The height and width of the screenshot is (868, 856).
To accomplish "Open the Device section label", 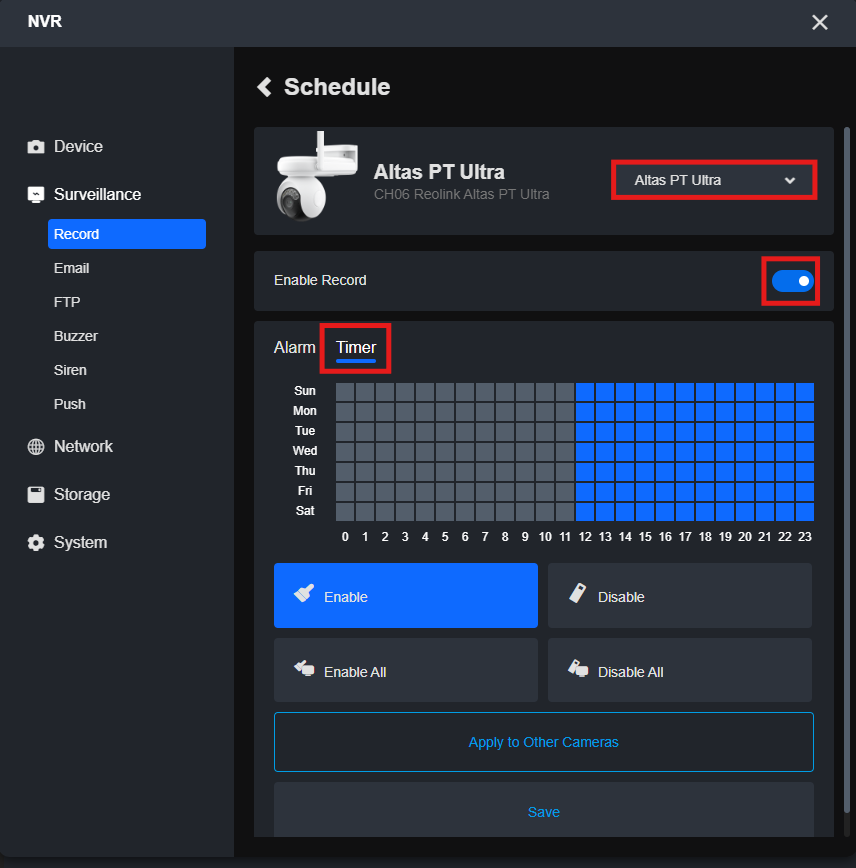I will pyautogui.click(x=78, y=147).
